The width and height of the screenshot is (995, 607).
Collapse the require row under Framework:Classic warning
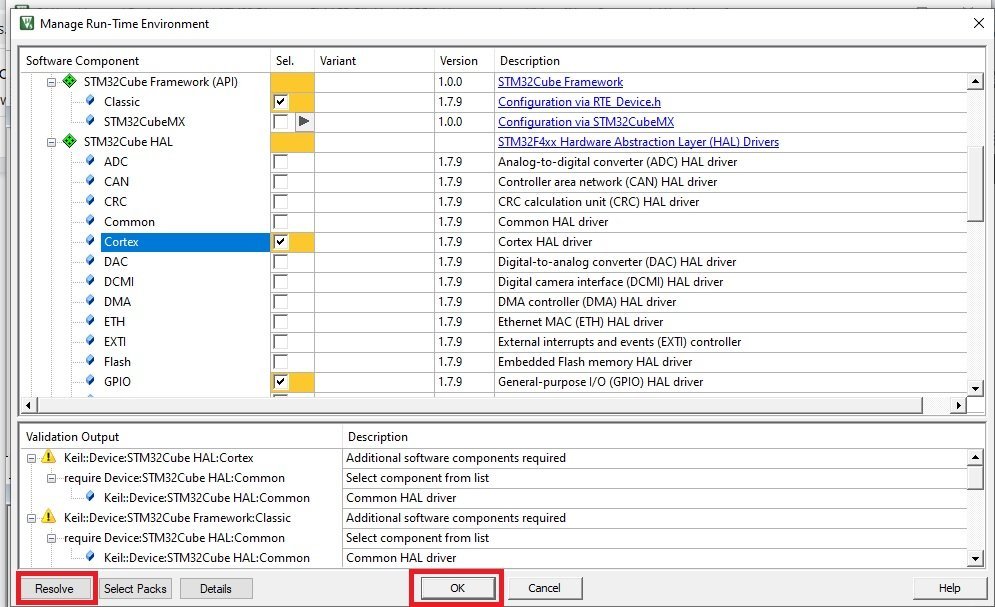click(x=51, y=538)
